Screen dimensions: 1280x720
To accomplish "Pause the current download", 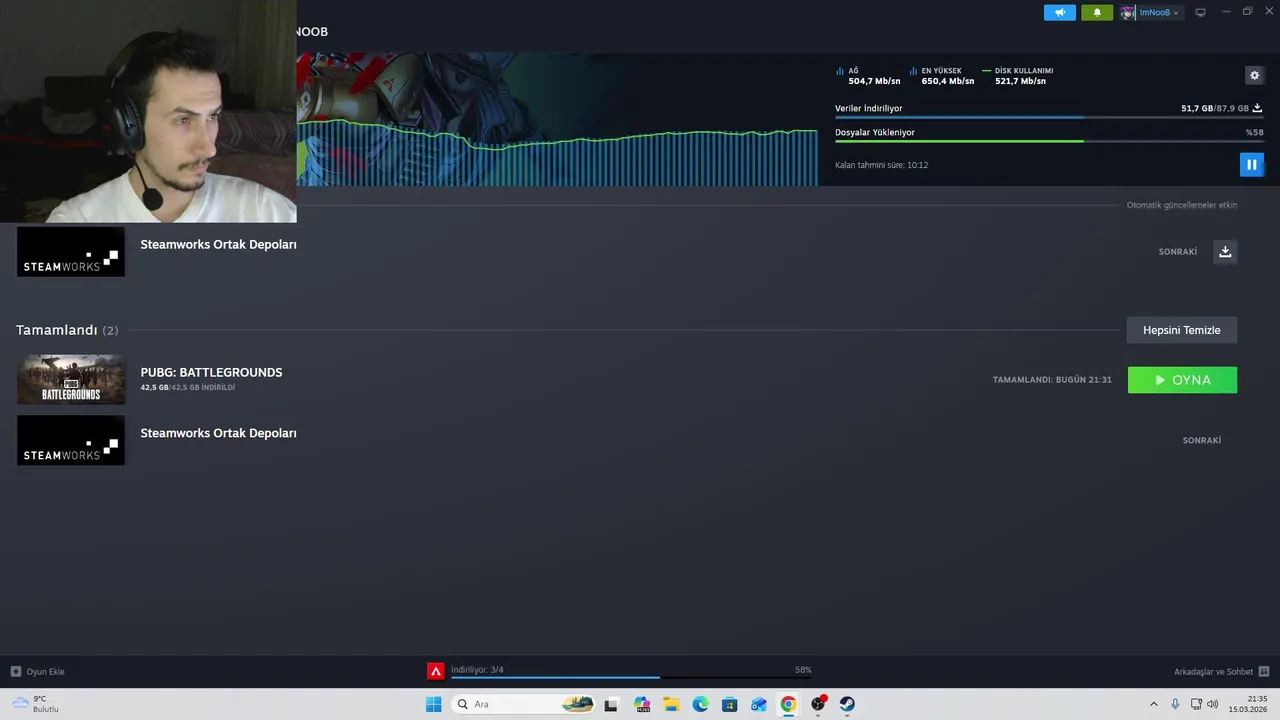I will 1251,164.
